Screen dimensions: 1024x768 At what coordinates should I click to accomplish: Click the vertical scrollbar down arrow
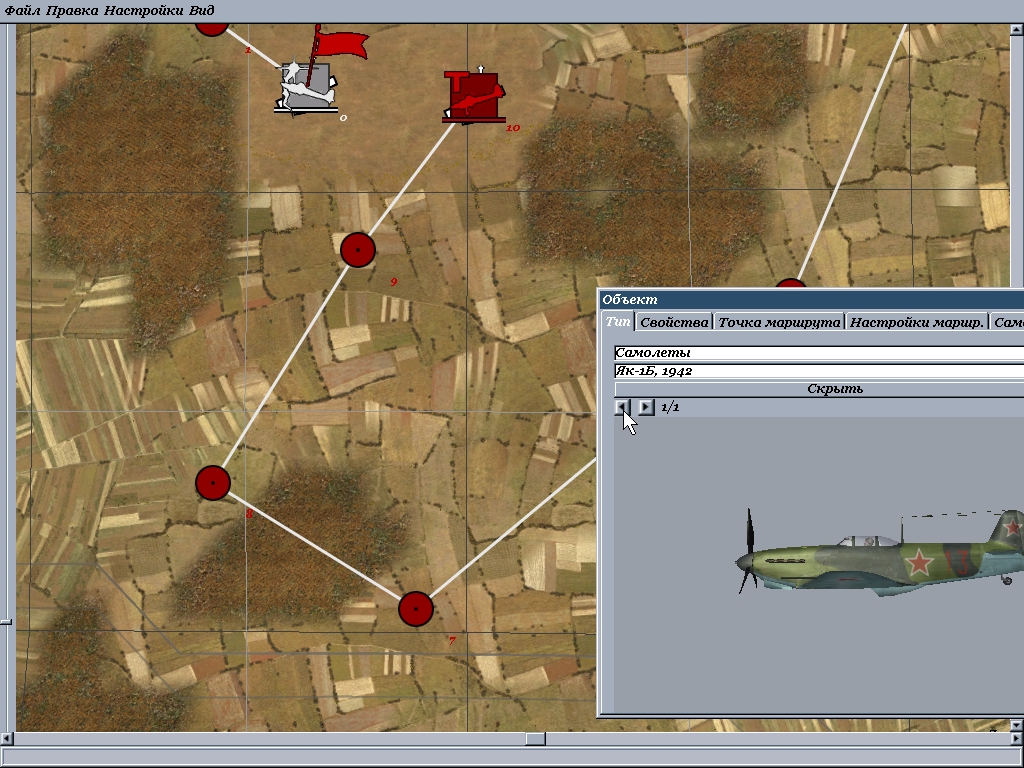tap(1017, 725)
